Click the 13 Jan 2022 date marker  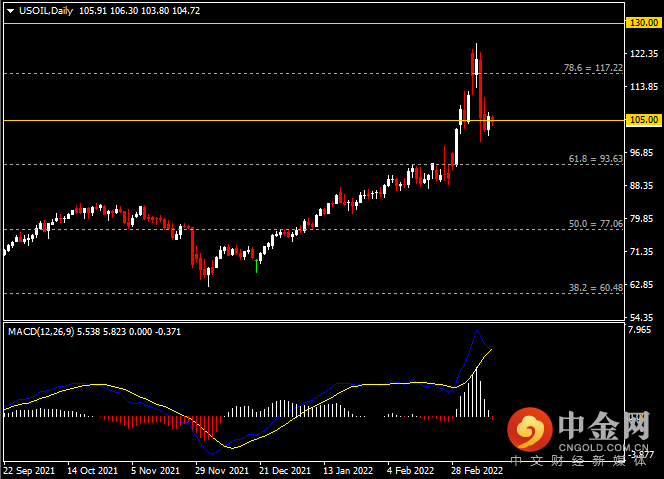348,471
